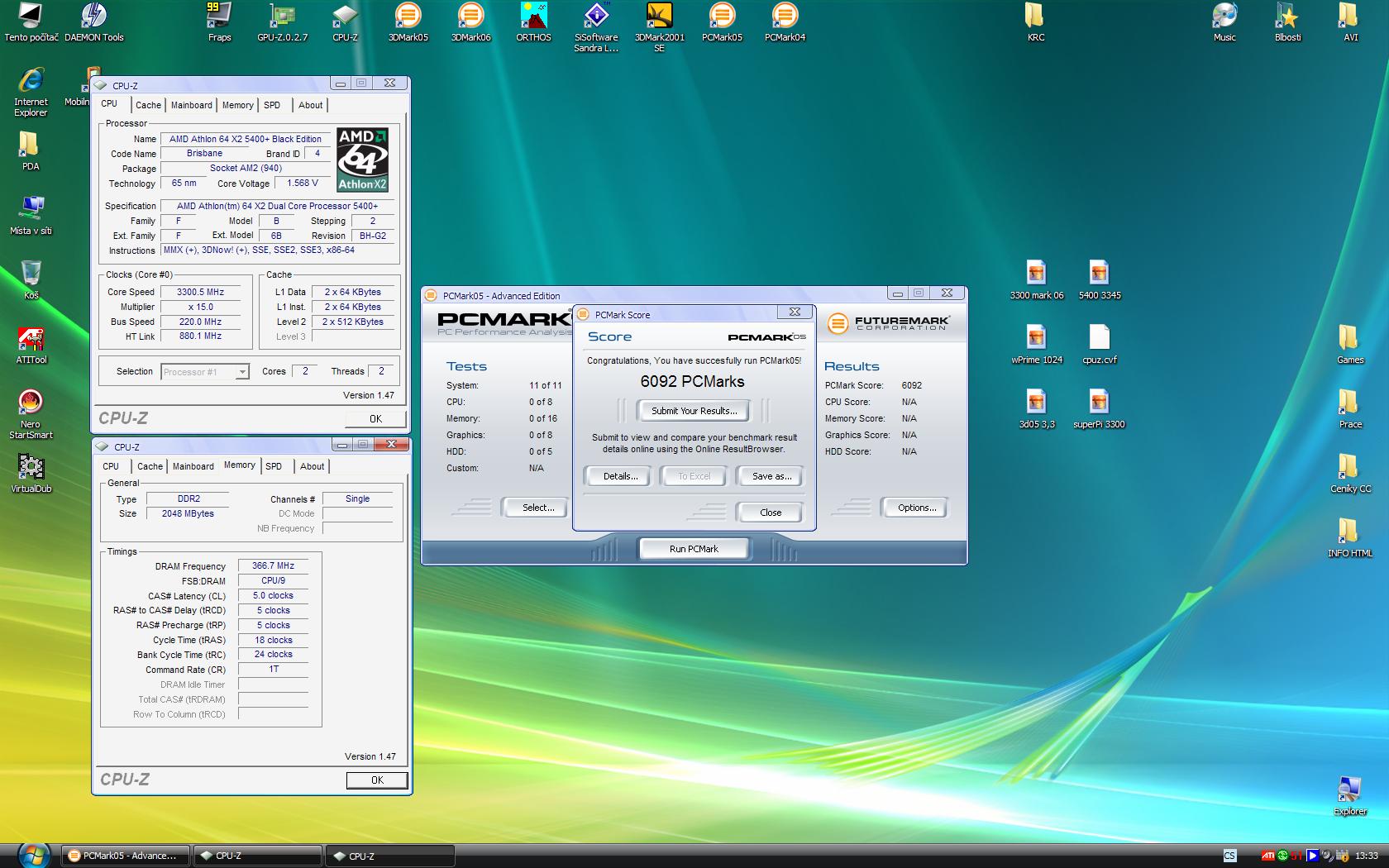Image resolution: width=1389 pixels, height=868 pixels.
Task: Close the PCMark Score dialog via Close button
Action: [x=770, y=513]
